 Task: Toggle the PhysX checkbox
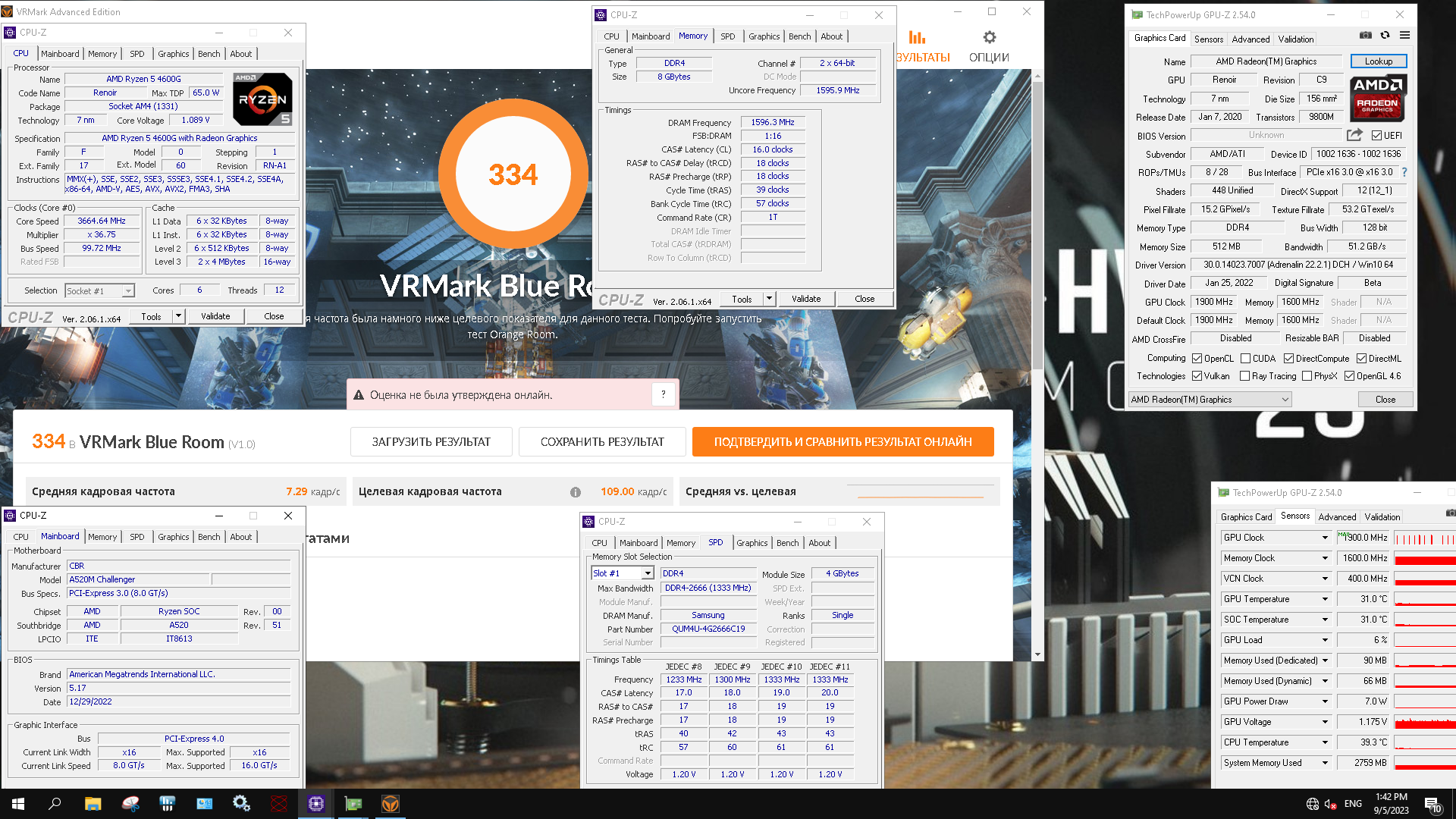pyautogui.click(x=1307, y=376)
